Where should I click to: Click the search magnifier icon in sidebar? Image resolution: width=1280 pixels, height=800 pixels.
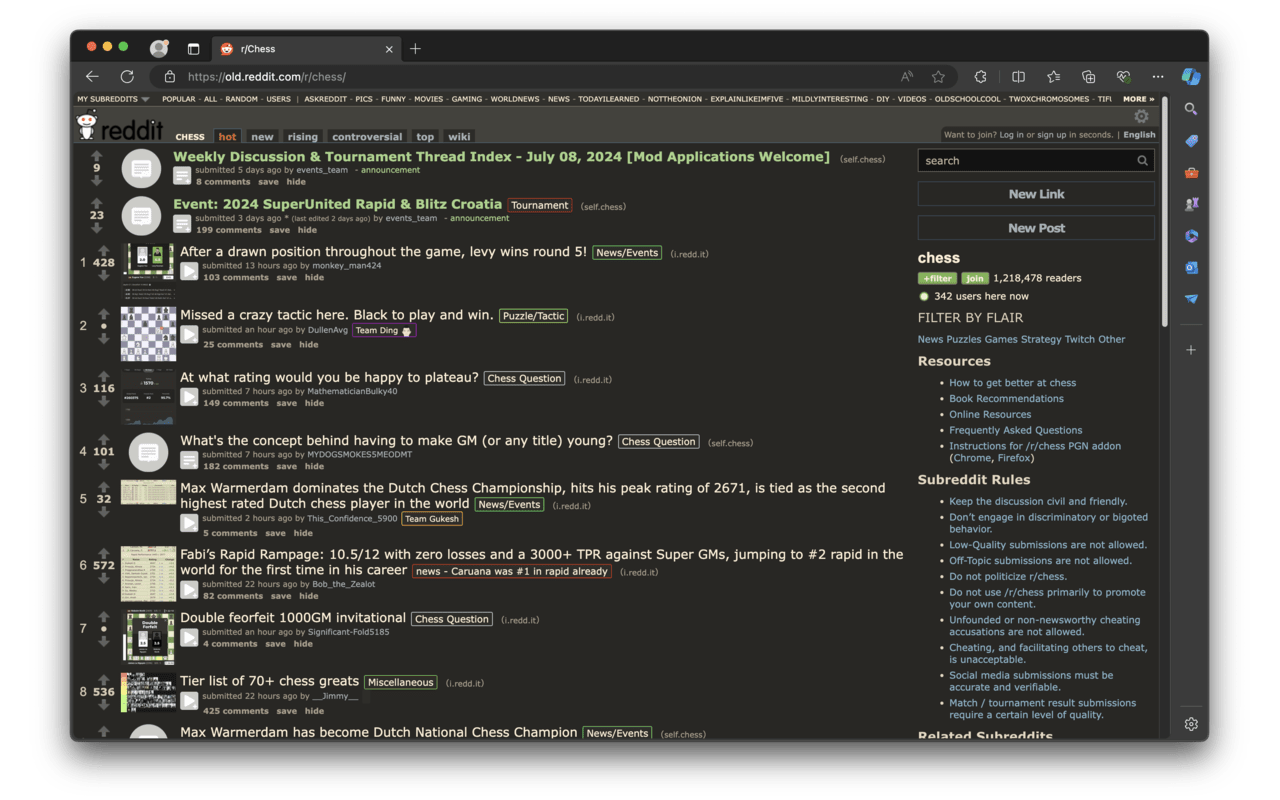click(1142, 160)
